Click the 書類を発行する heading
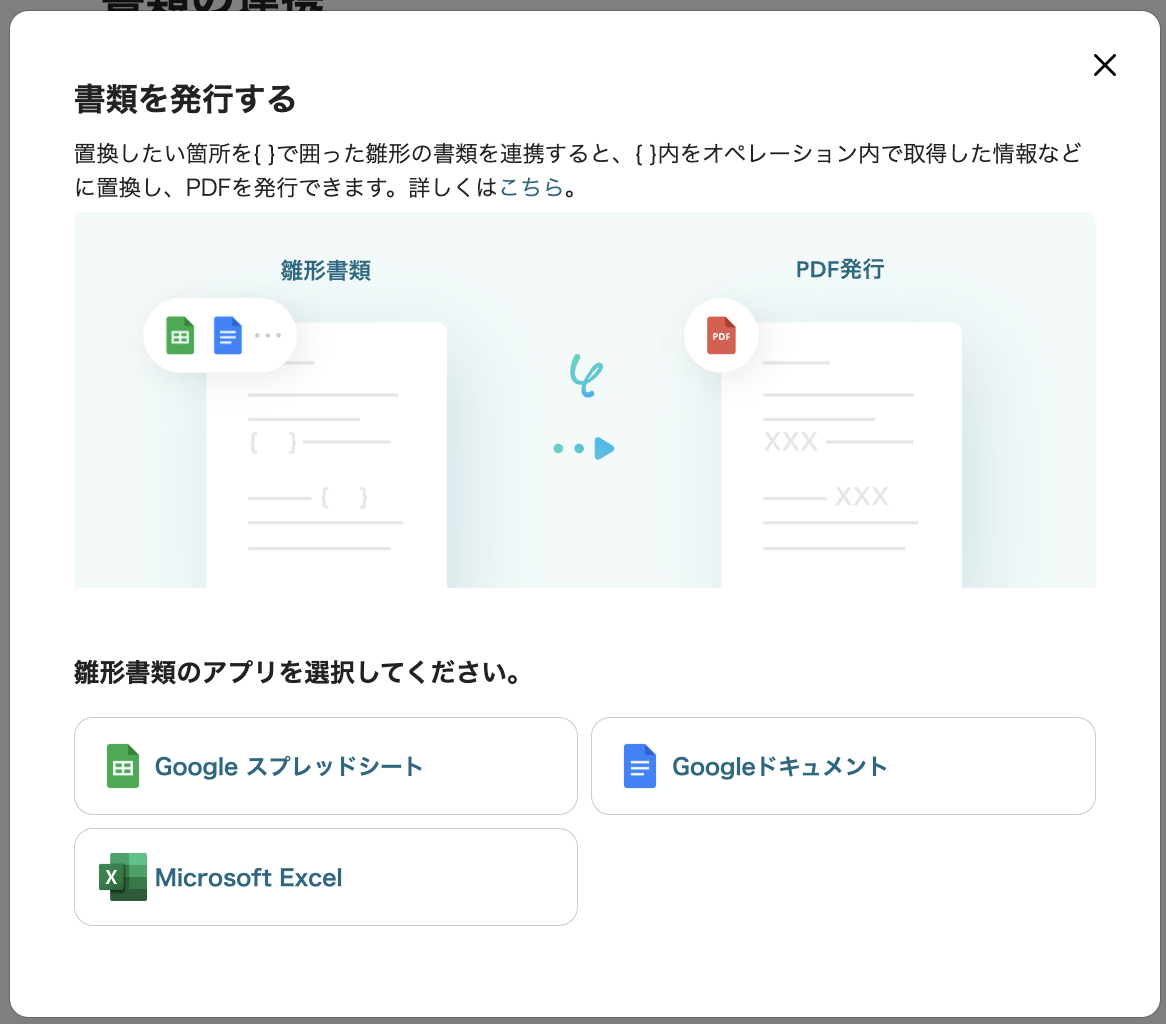This screenshot has width=1166, height=1024. pos(185,99)
